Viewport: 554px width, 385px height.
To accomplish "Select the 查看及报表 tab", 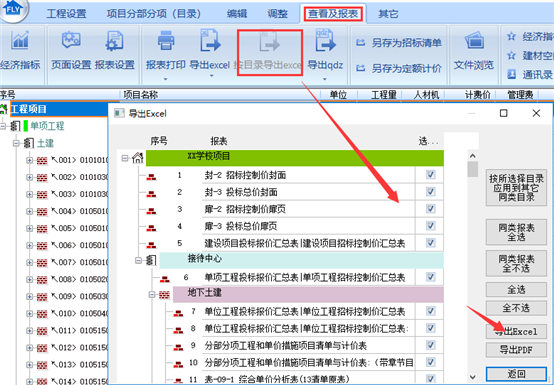I will point(333,14).
